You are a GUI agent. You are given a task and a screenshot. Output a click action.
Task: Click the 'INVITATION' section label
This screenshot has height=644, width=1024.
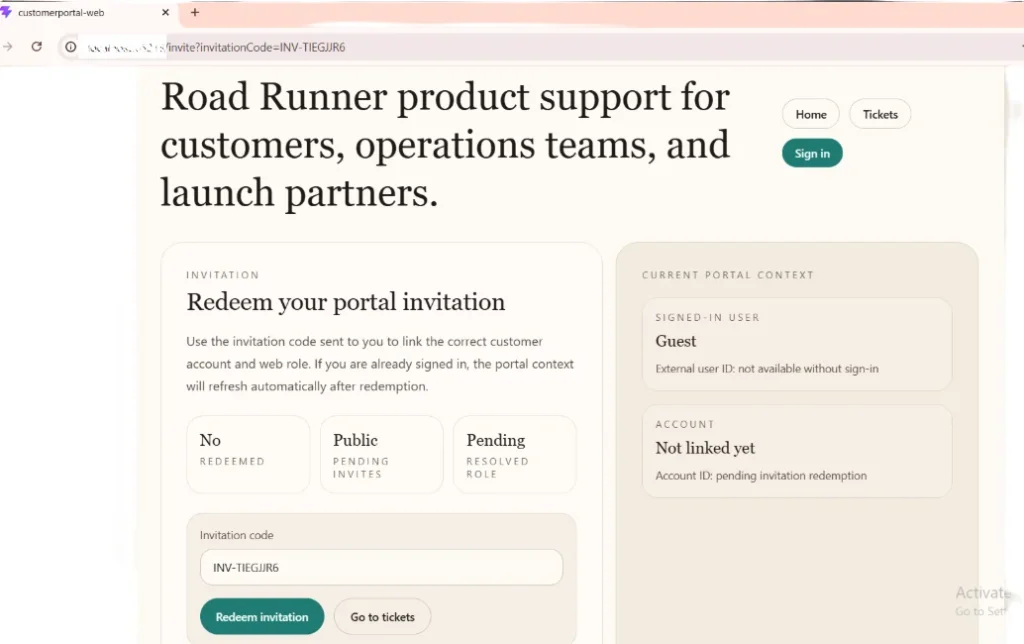[x=223, y=275]
